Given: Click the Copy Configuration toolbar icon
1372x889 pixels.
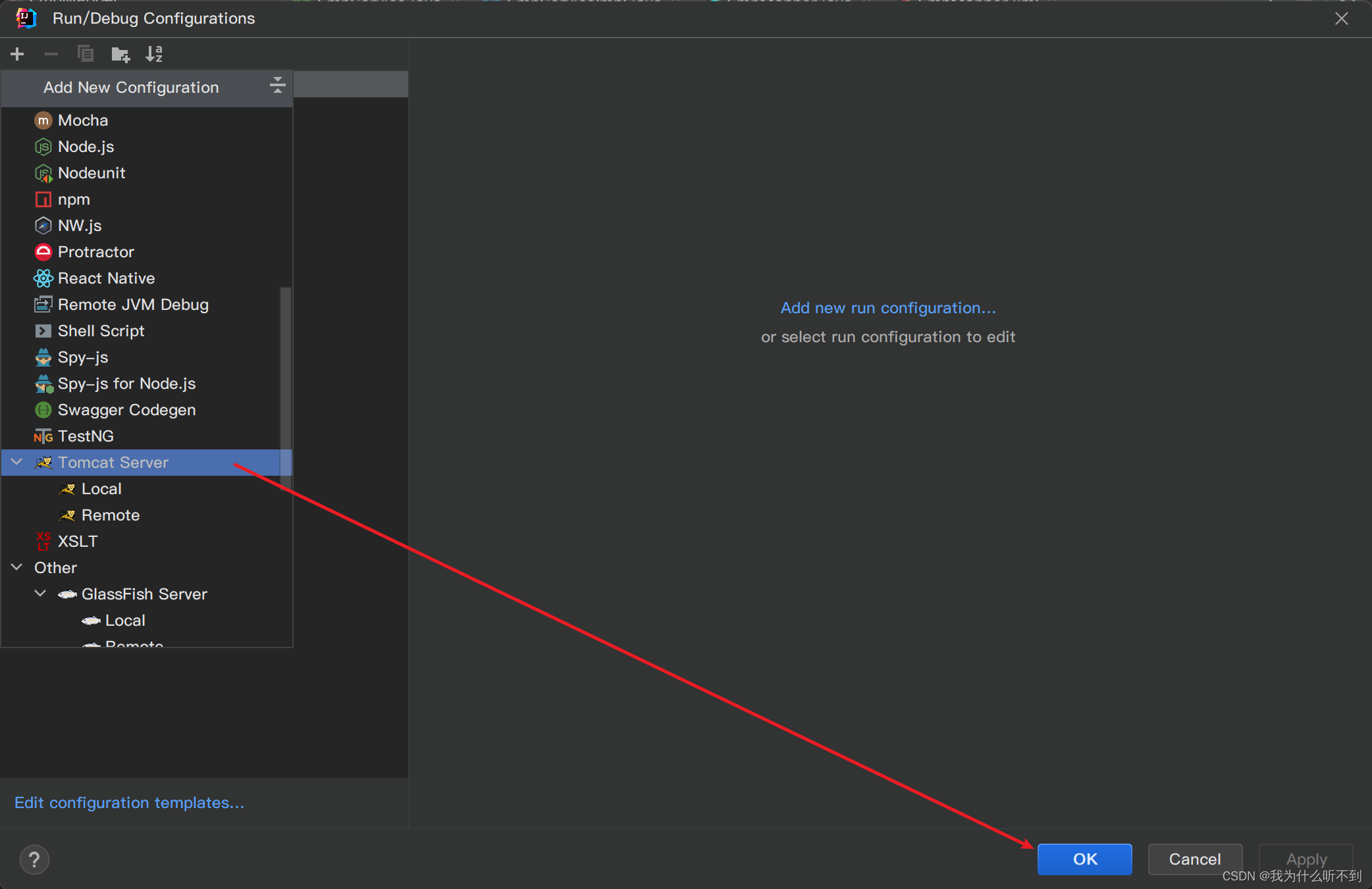Looking at the screenshot, I should point(86,54).
